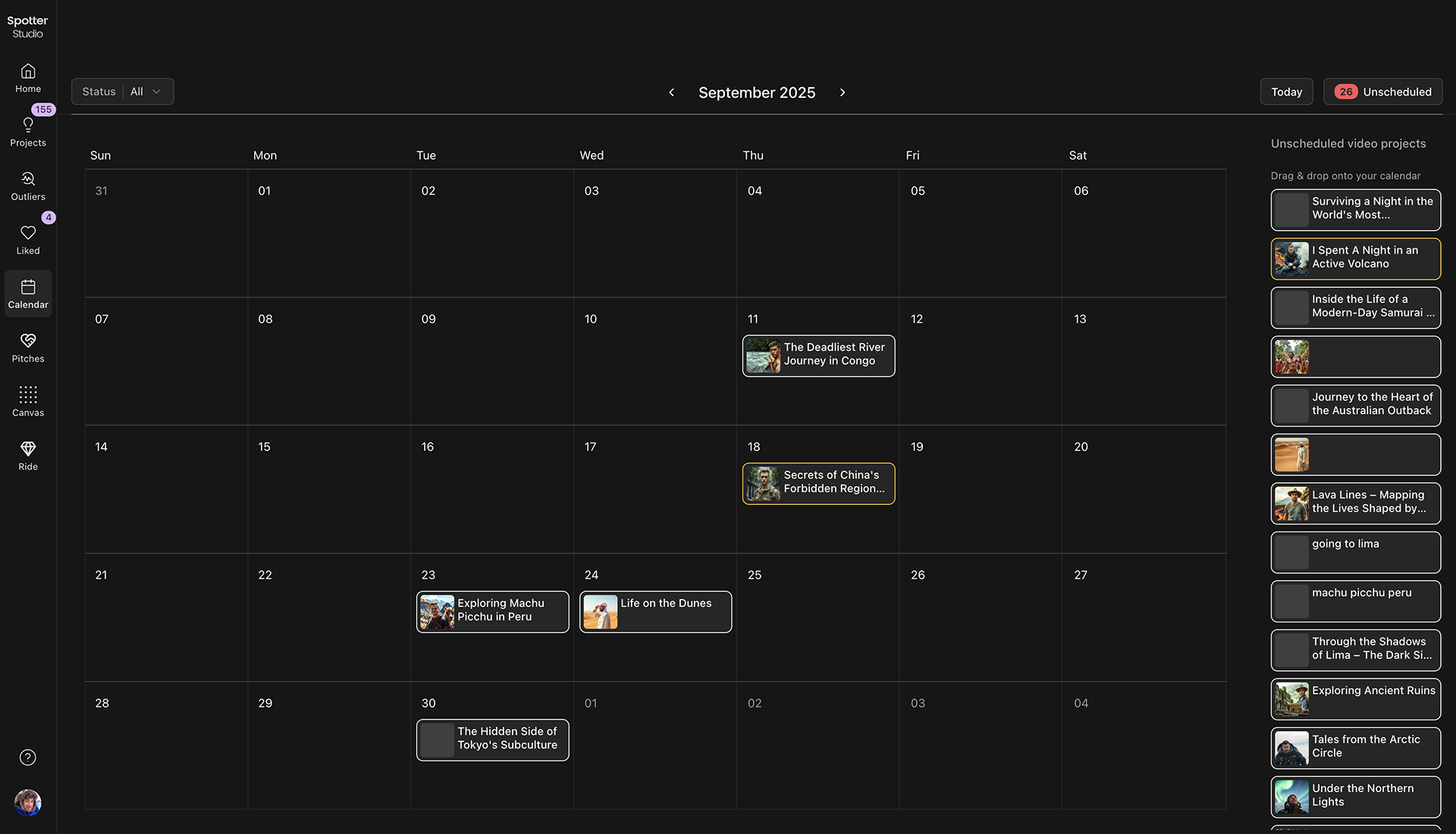The image size is (1456, 834).
Task: Jump to Today on the calendar
Action: [x=1286, y=92]
